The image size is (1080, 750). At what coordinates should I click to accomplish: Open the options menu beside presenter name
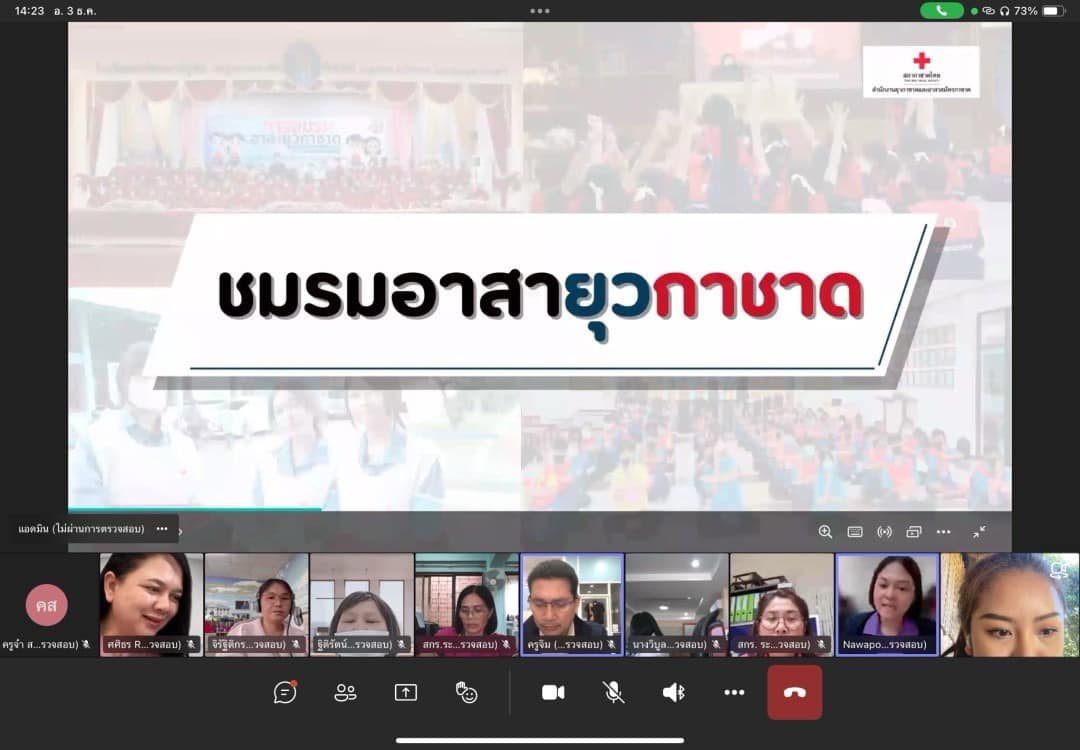pos(162,529)
